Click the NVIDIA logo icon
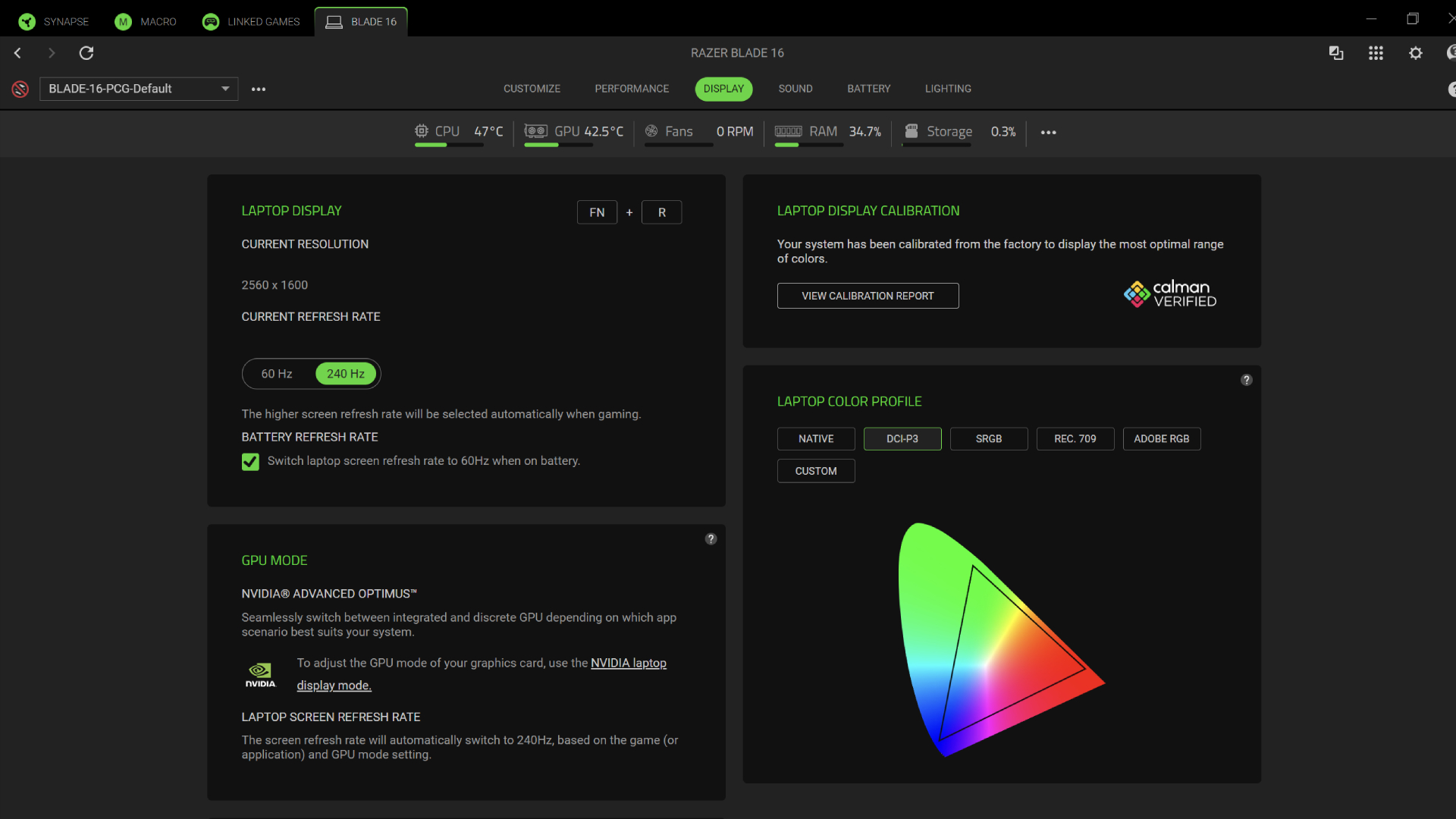 (x=260, y=674)
